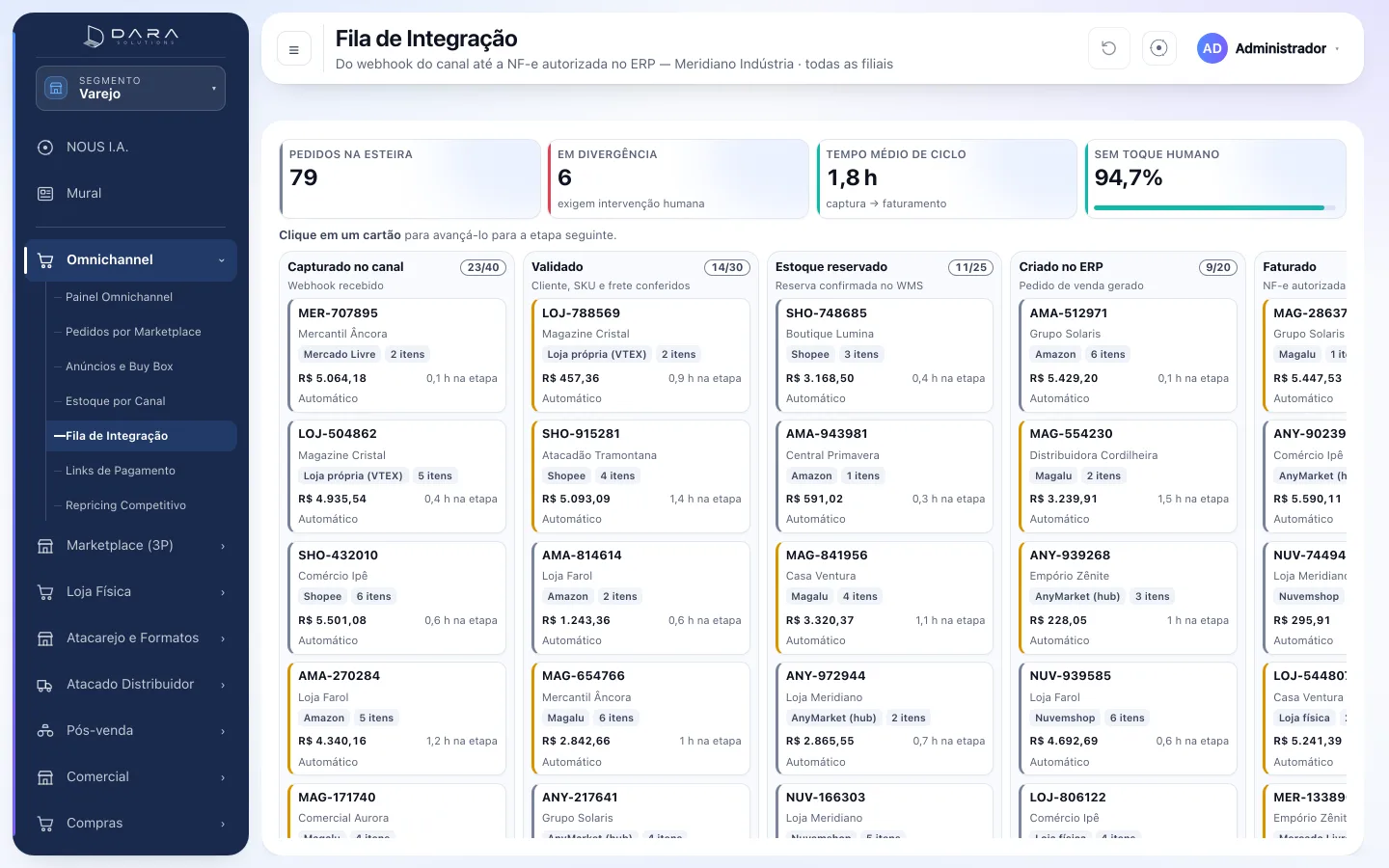Click the Segmento store icon

[57, 88]
